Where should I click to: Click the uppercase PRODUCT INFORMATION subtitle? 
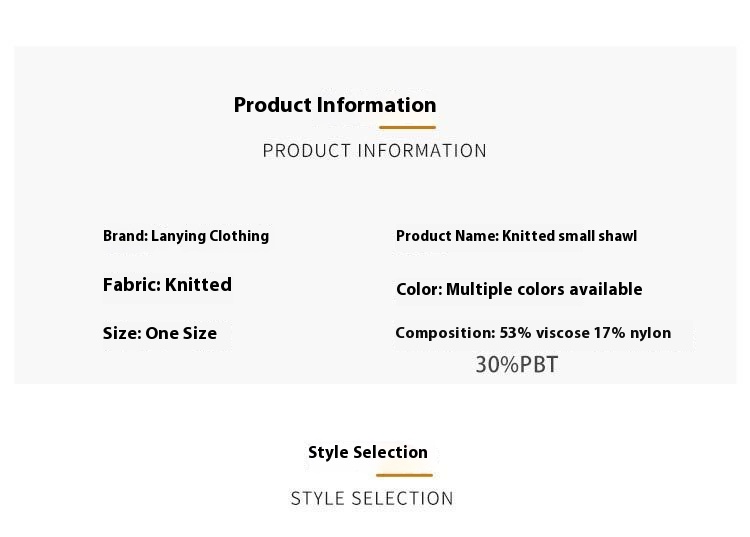tap(375, 151)
